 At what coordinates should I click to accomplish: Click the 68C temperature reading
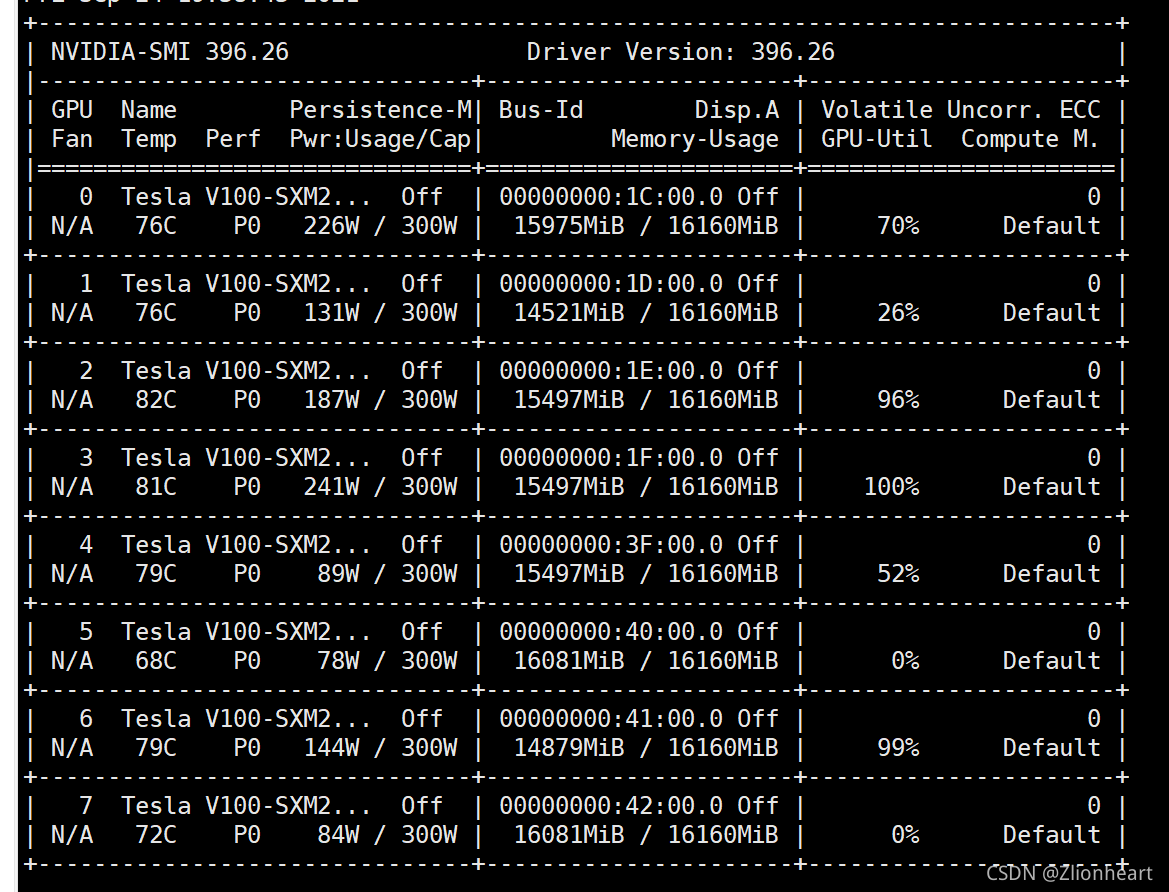pyautogui.click(x=156, y=661)
